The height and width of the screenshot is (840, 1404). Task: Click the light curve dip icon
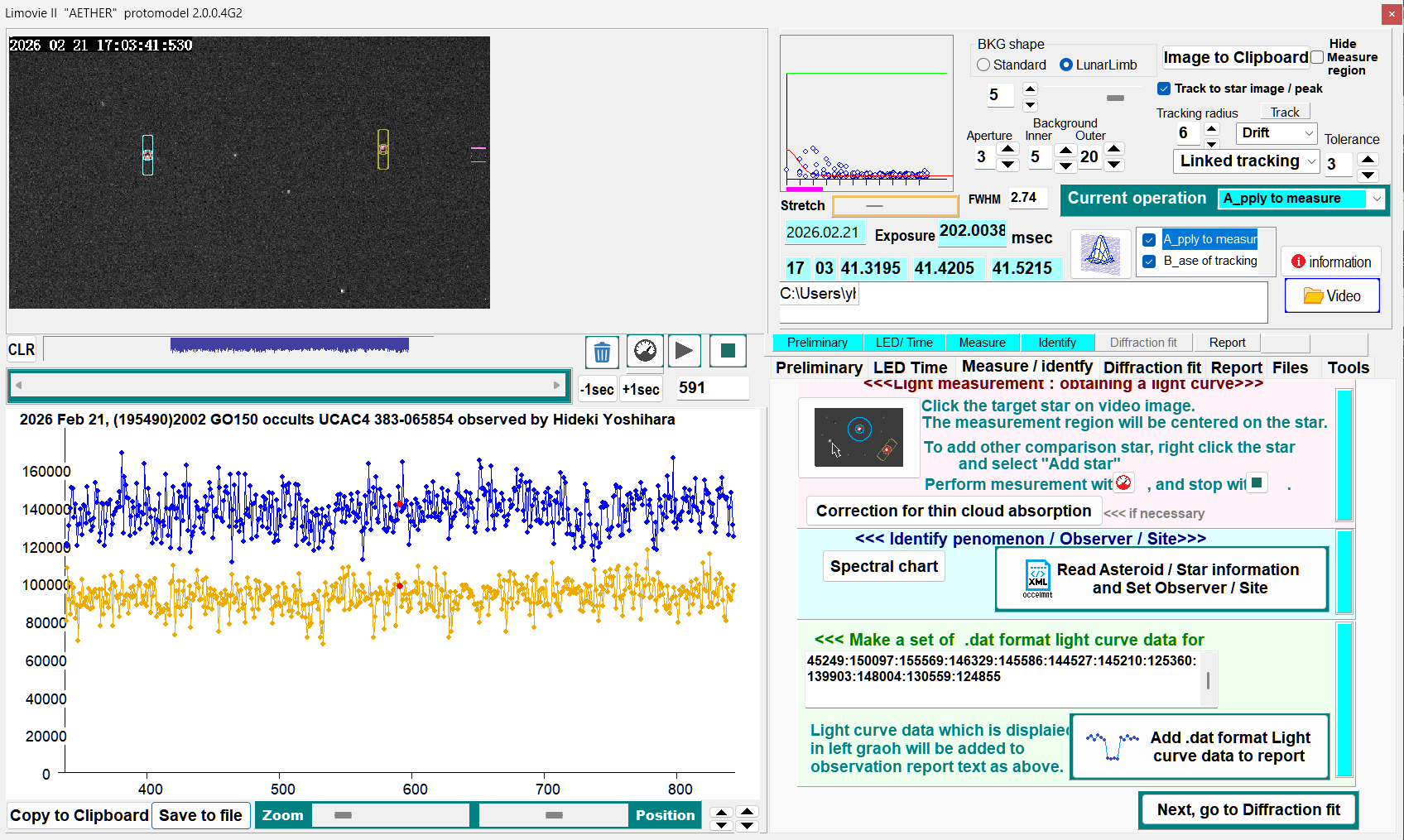(x=1112, y=746)
